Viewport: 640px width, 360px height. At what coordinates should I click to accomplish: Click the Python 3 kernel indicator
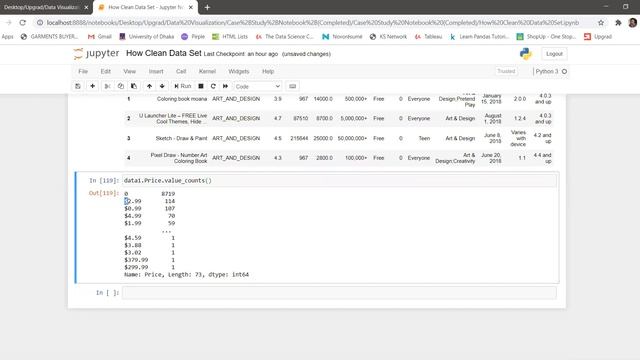coord(551,71)
